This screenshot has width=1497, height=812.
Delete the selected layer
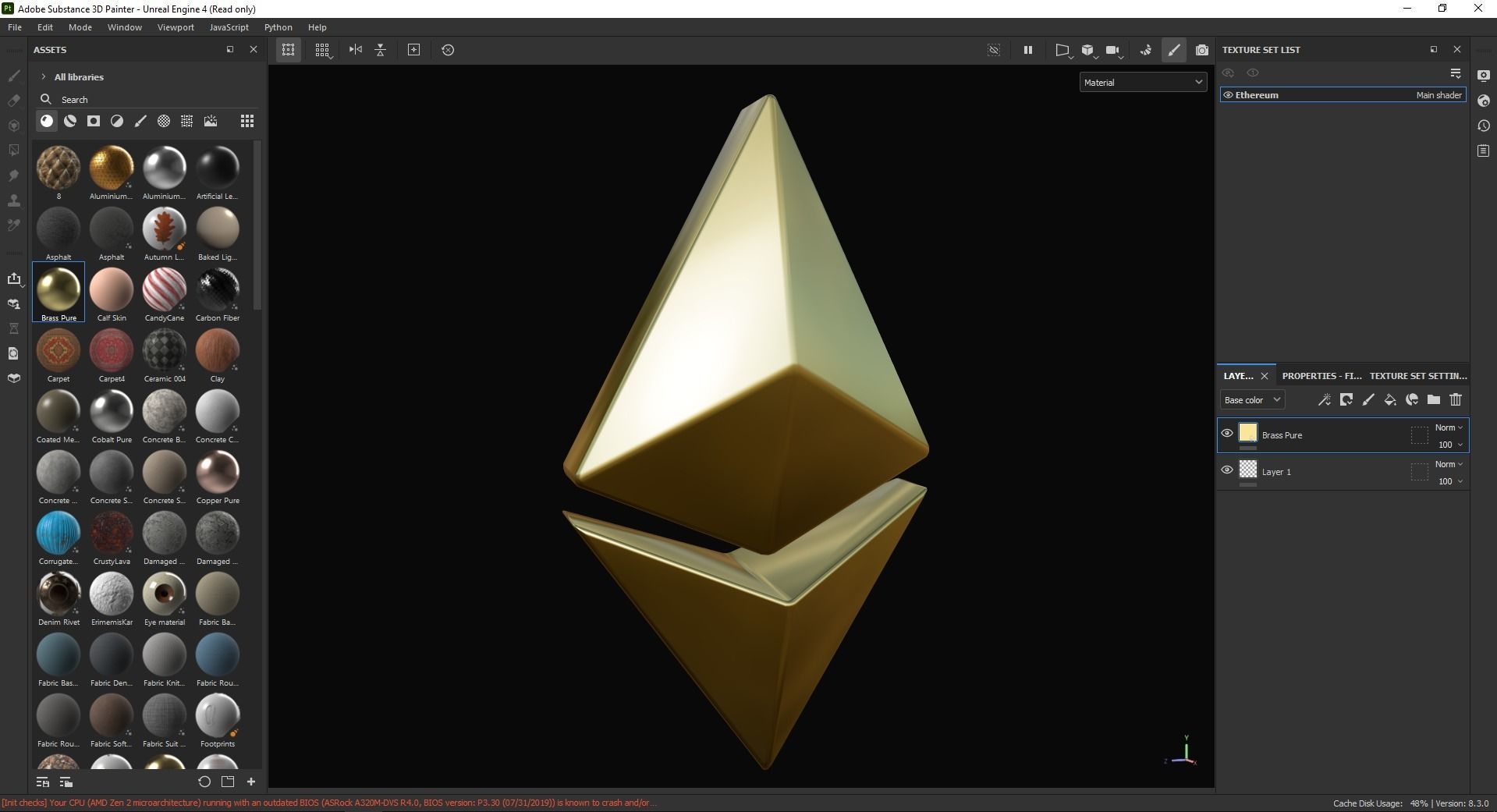click(x=1455, y=400)
